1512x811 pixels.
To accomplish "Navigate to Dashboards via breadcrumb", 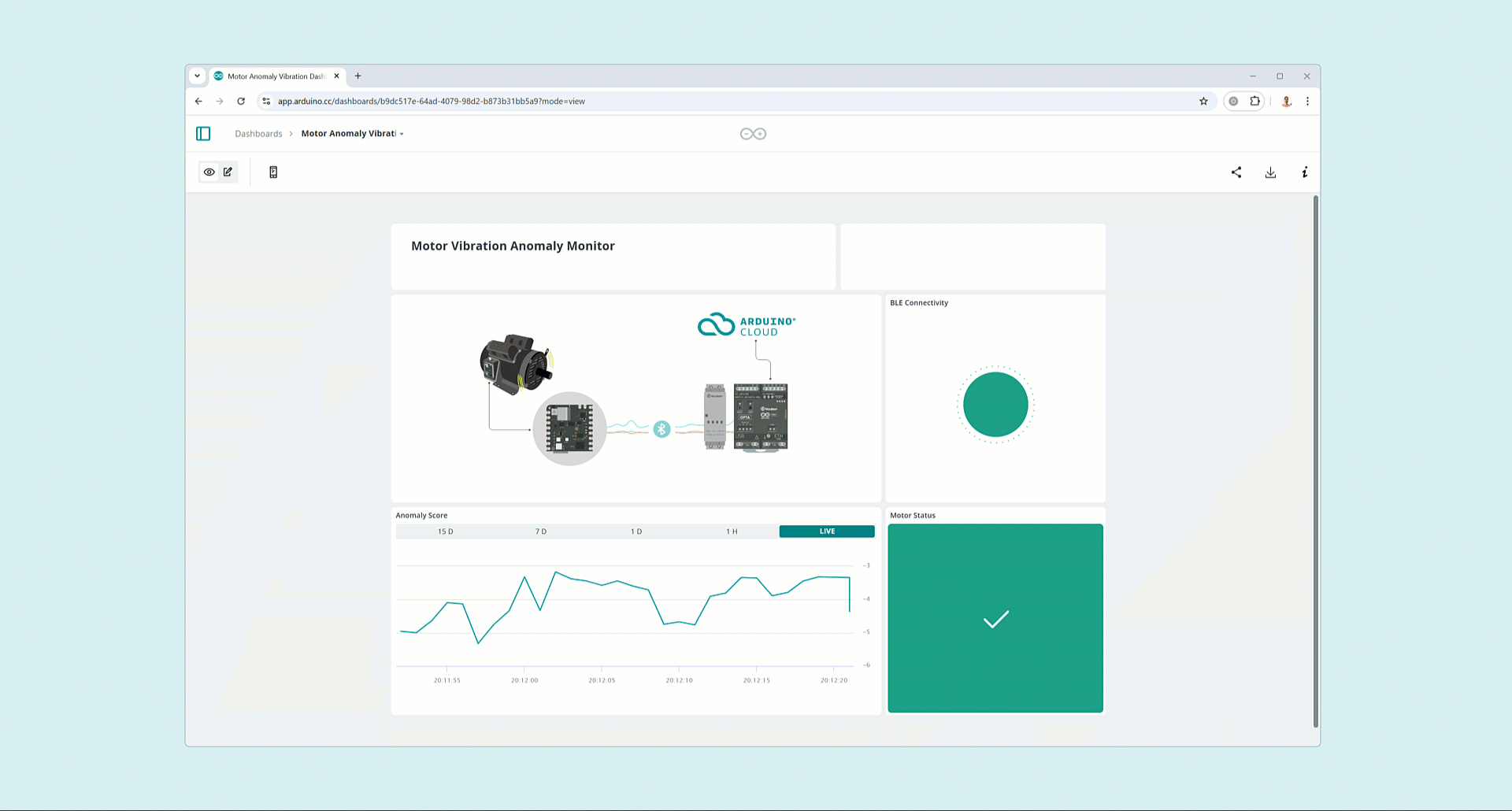I will (x=258, y=133).
